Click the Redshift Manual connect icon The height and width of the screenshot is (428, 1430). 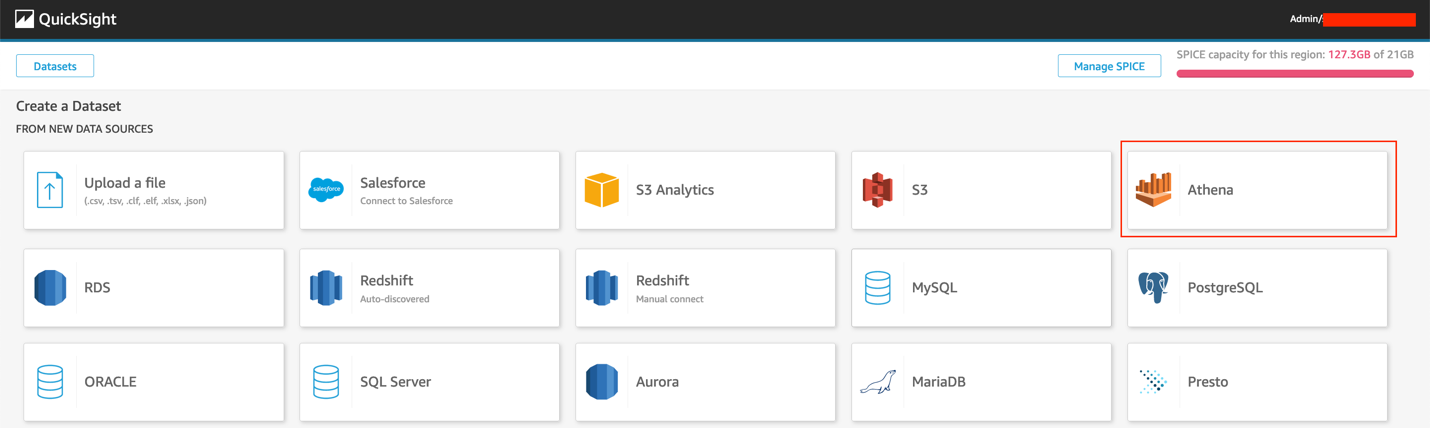(602, 288)
